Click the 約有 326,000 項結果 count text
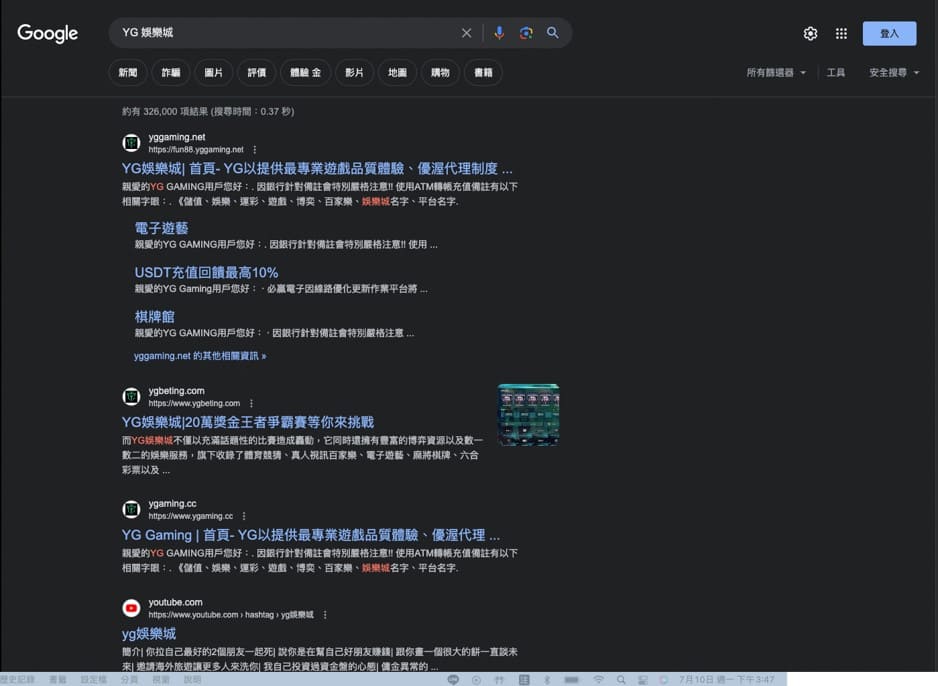Viewport: 938px width, 686px height. click(x=208, y=111)
